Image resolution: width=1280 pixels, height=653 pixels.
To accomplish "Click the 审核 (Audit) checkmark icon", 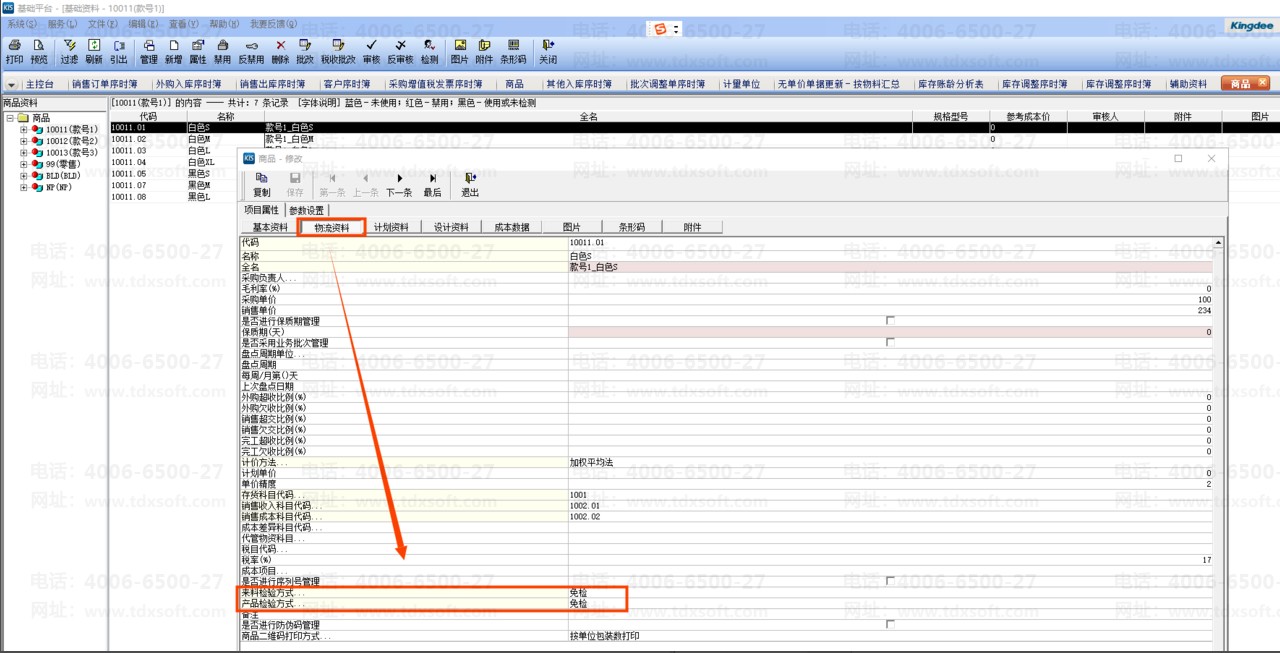I will point(371,50).
